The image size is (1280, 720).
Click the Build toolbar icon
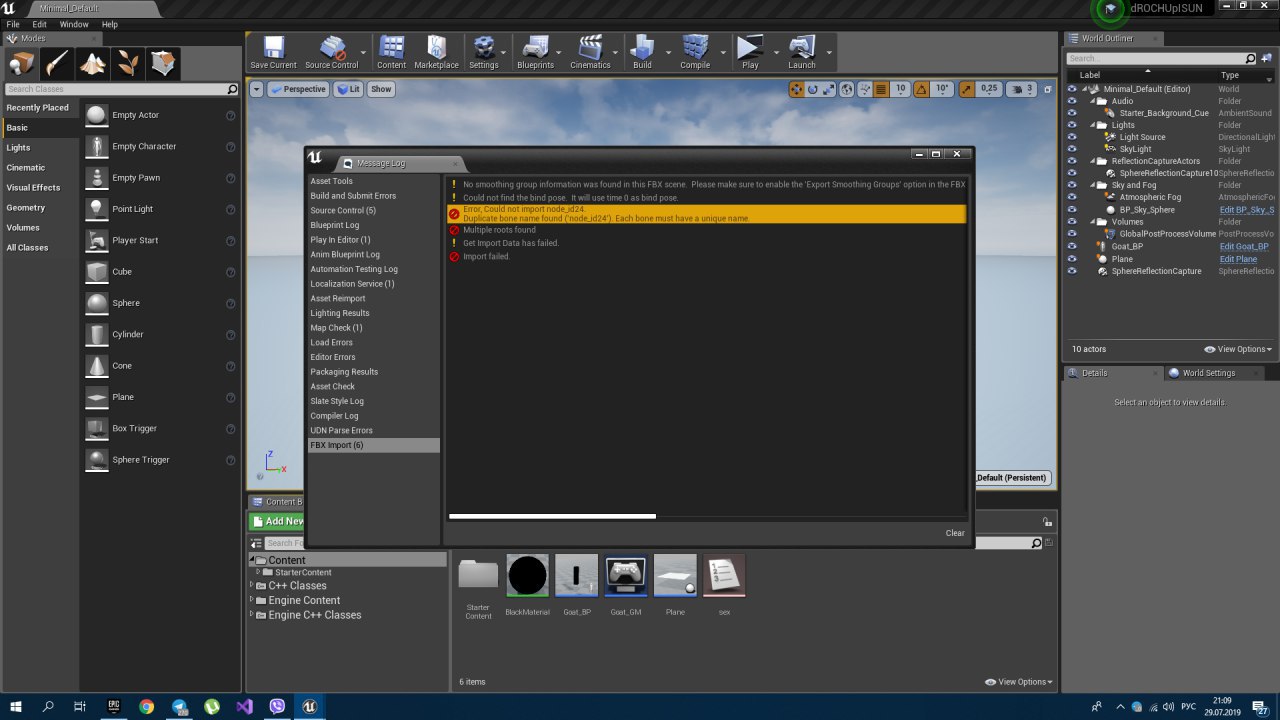pyautogui.click(x=642, y=51)
